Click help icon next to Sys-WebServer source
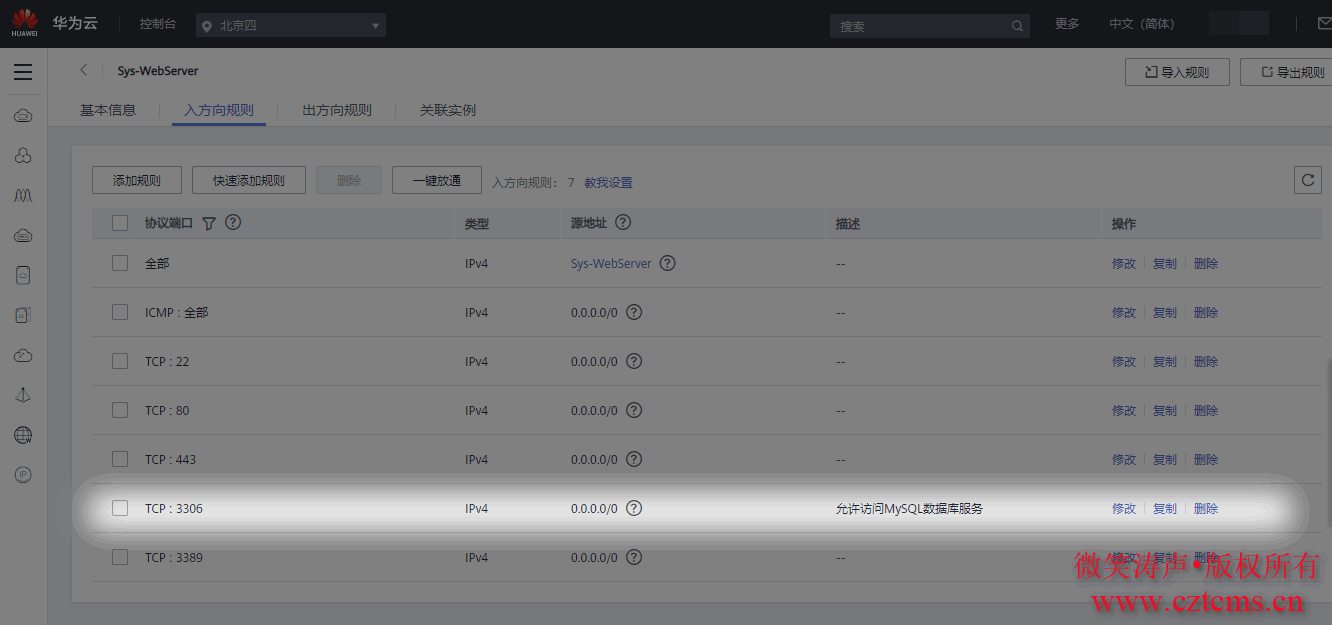This screenshot has height=625, width=1332. coord(668,263)
